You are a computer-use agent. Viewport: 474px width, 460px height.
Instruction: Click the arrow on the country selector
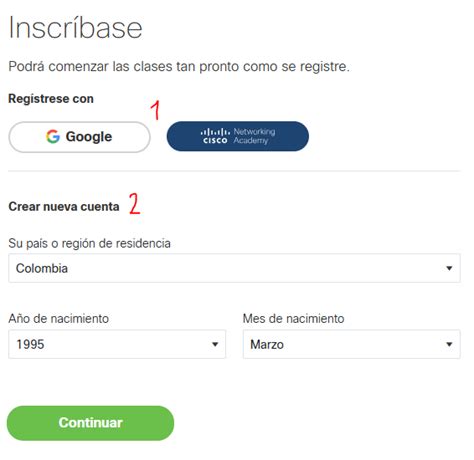[449, 268]
